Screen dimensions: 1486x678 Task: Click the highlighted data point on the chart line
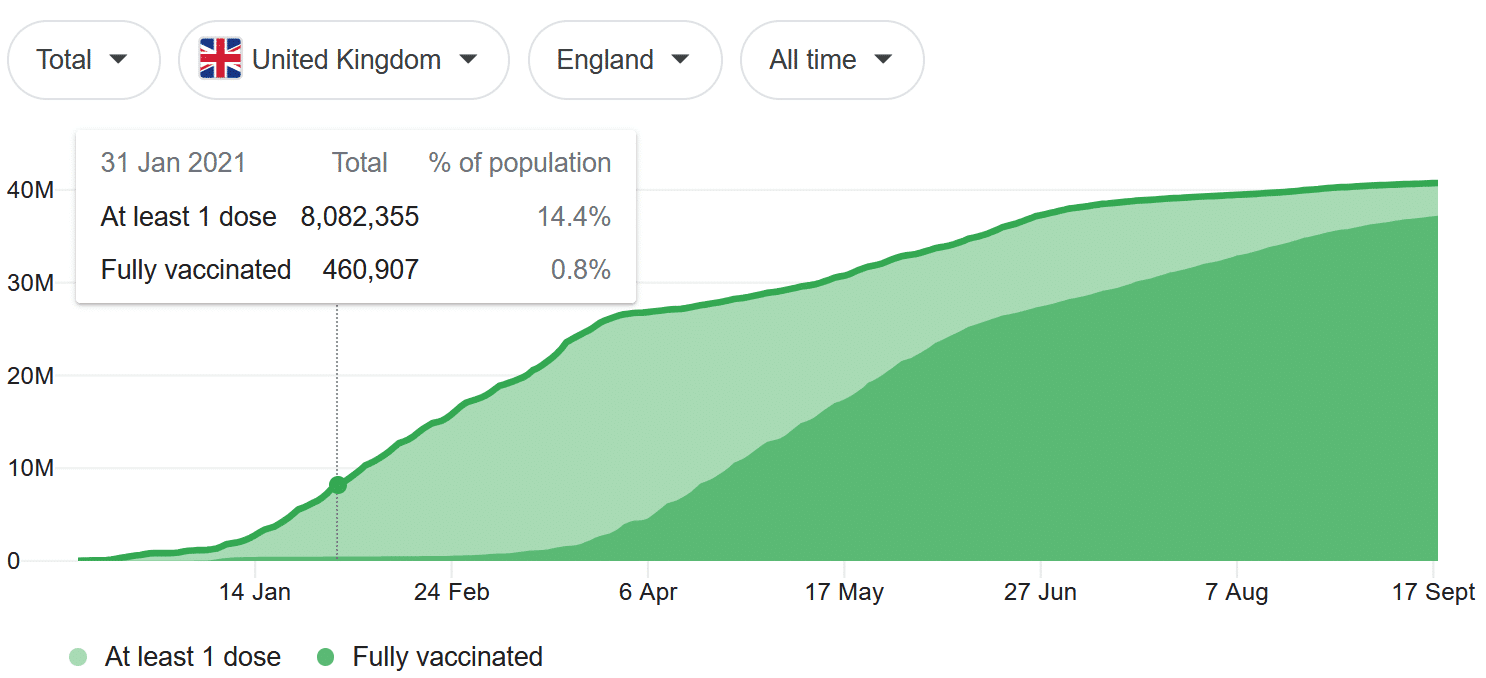coord(337,485)
